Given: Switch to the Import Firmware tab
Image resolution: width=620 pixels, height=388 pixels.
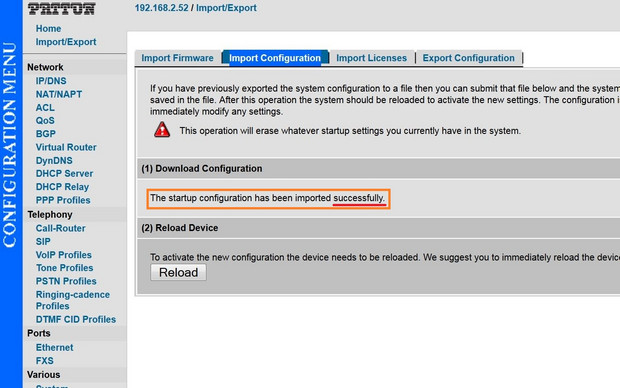Looking at the screenshot, I should (177, 58).
